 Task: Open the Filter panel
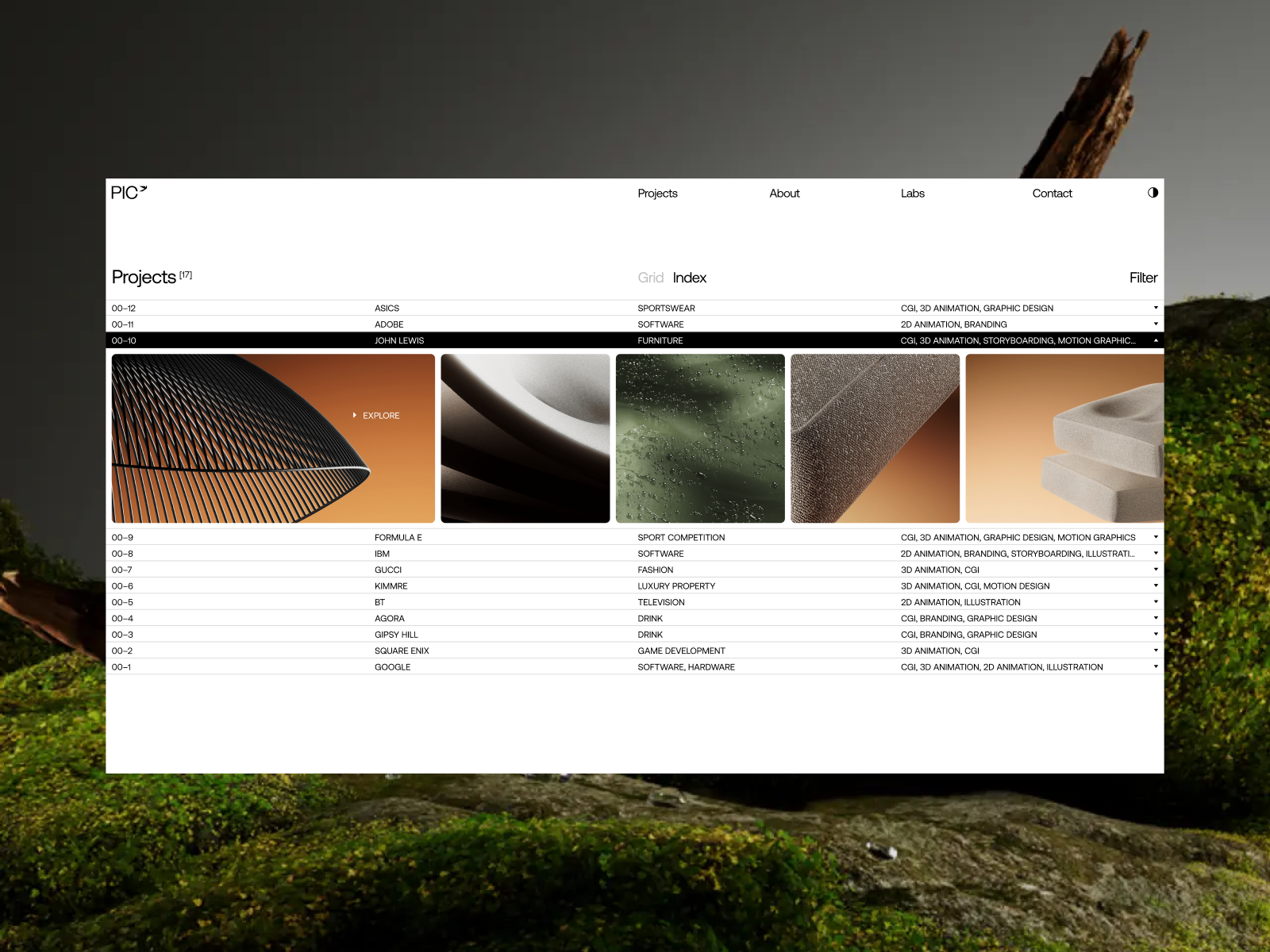1143,278
